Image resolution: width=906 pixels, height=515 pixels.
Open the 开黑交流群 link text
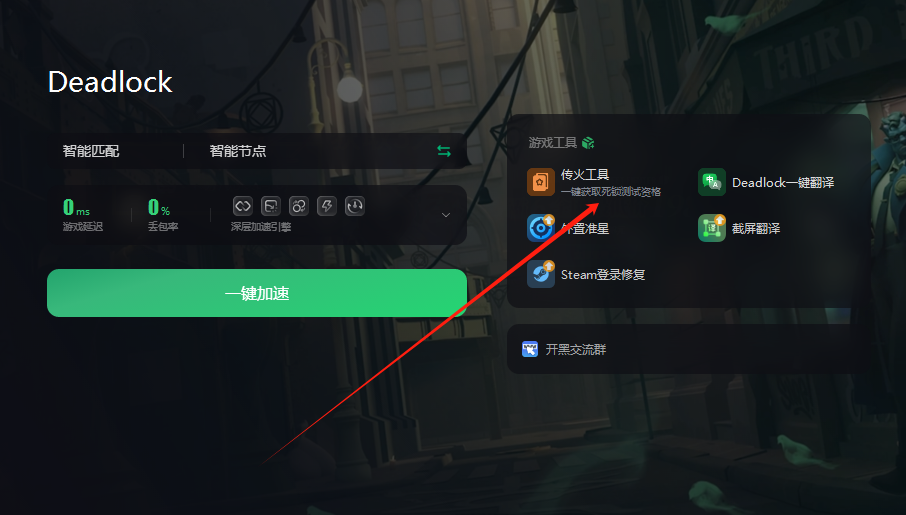click(x=576, y=350)
